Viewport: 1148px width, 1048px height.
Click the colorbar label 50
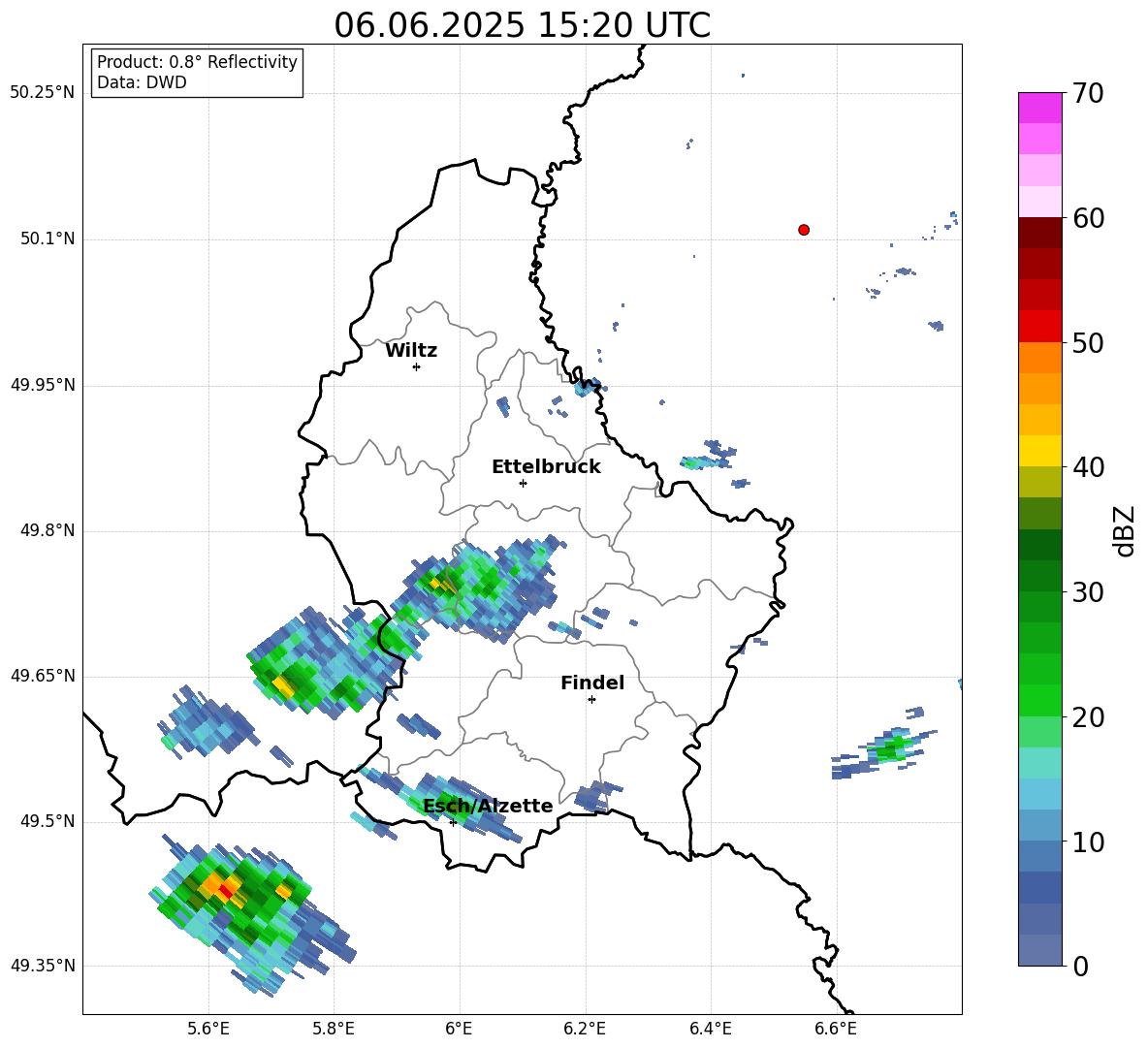(1088, 343)
